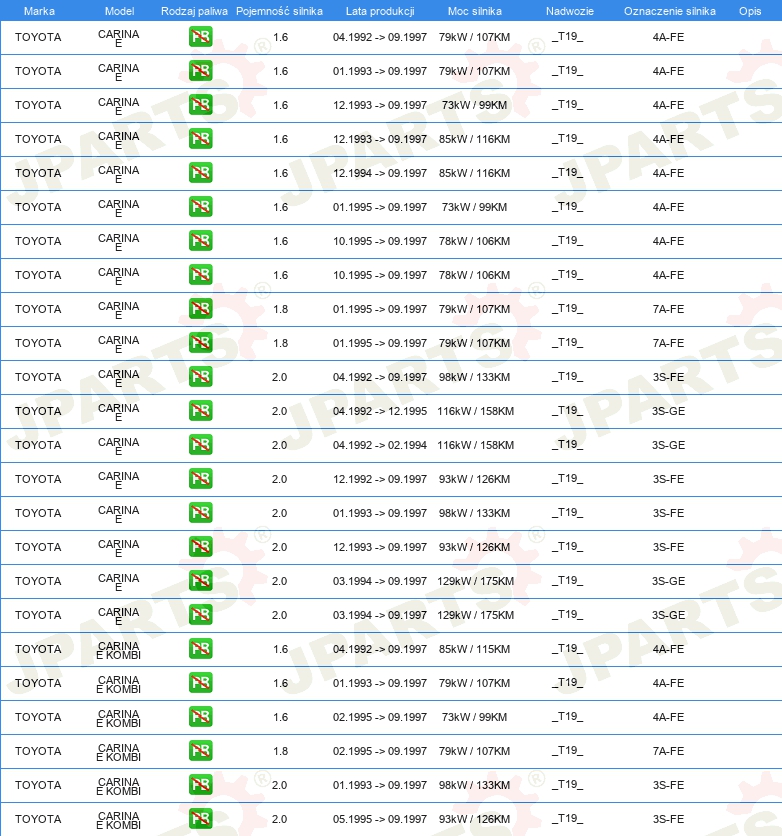Click 93kW / 126KM in the 12.1992 row
Image resolution: width=782 pixels, height=836 pixels.
(474, 479)
